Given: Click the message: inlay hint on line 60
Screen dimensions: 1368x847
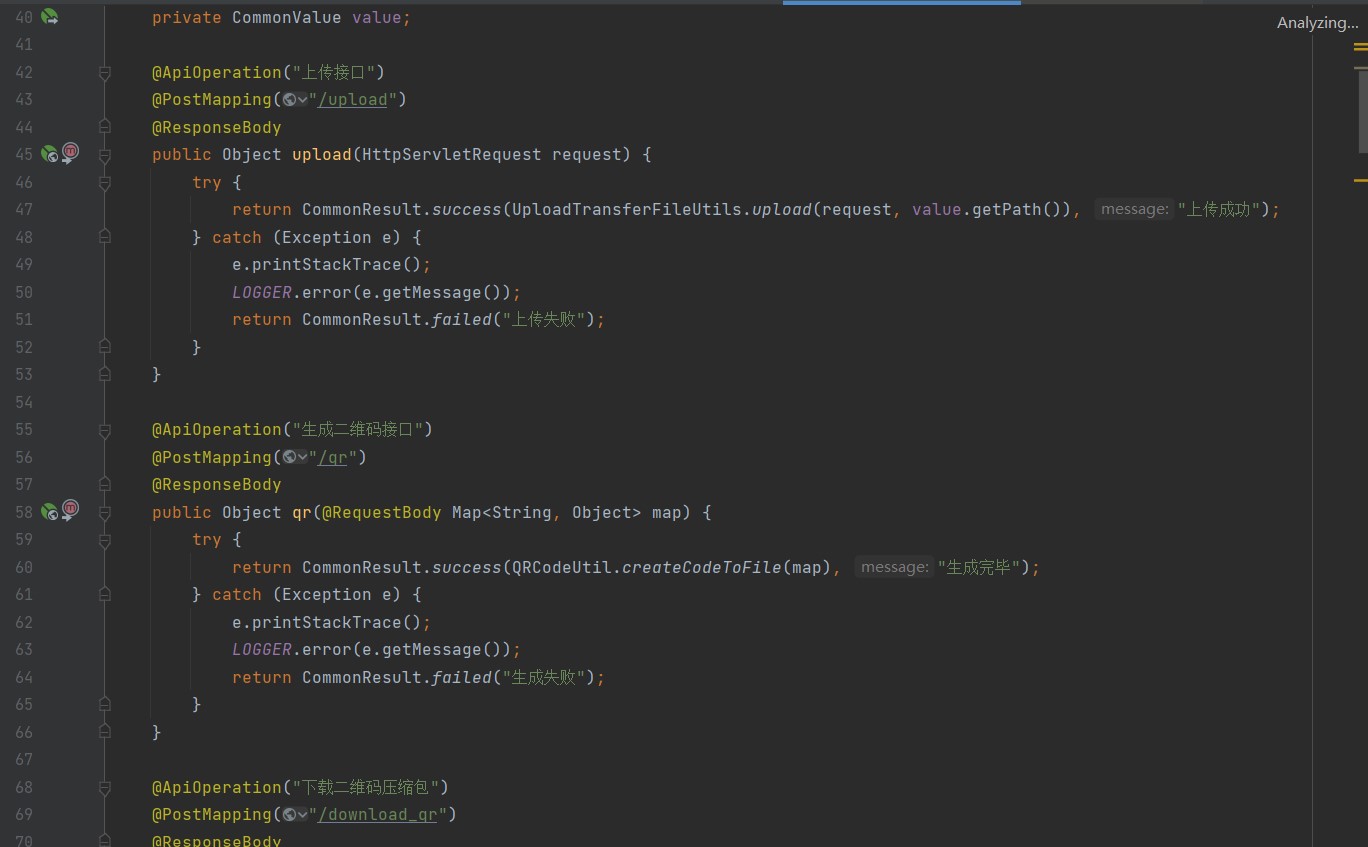Looking at the screenshot, I should [x=894, y=567].
